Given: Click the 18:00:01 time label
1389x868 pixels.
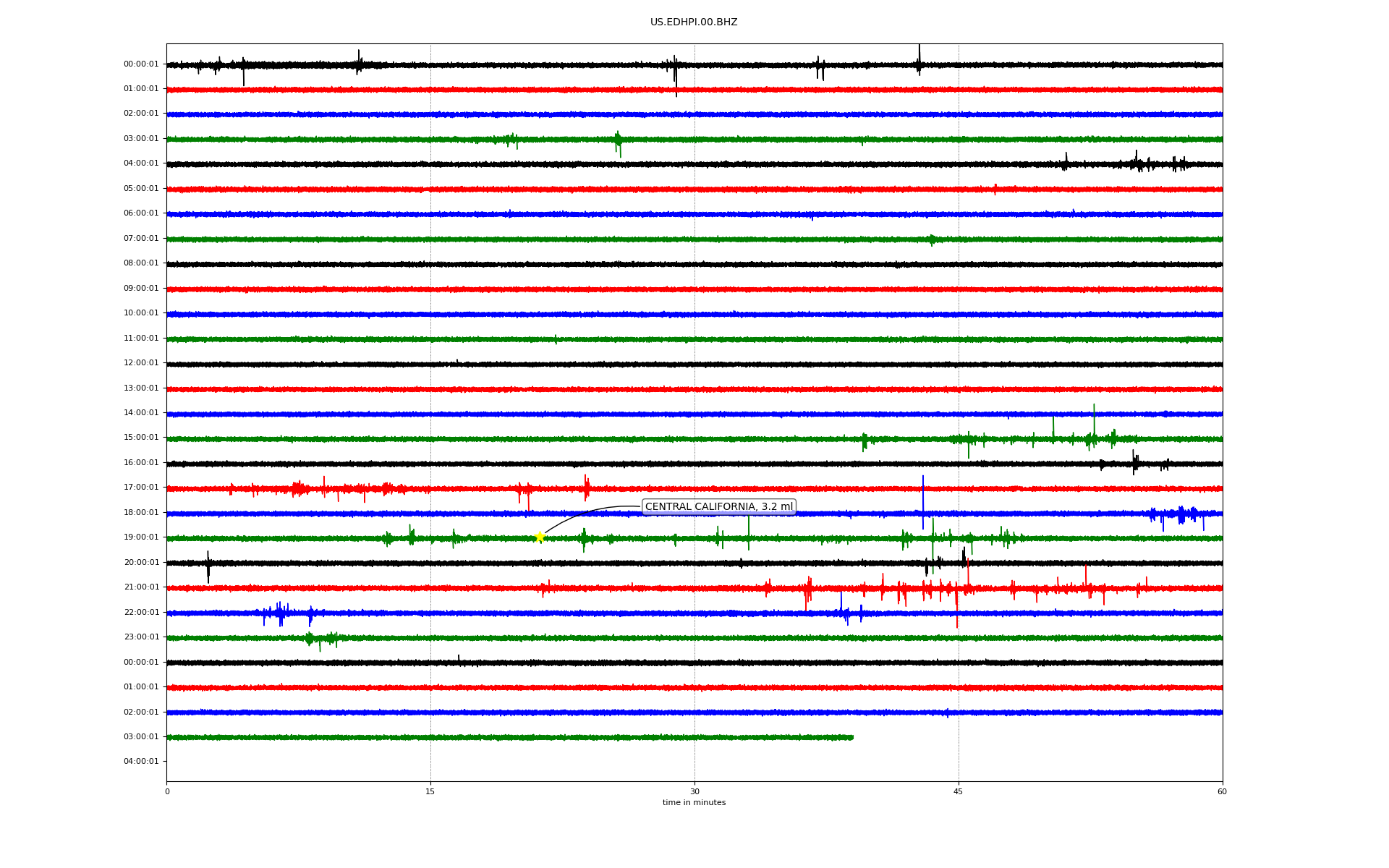Looking at the screenshot, I should [x=141, y=512].
